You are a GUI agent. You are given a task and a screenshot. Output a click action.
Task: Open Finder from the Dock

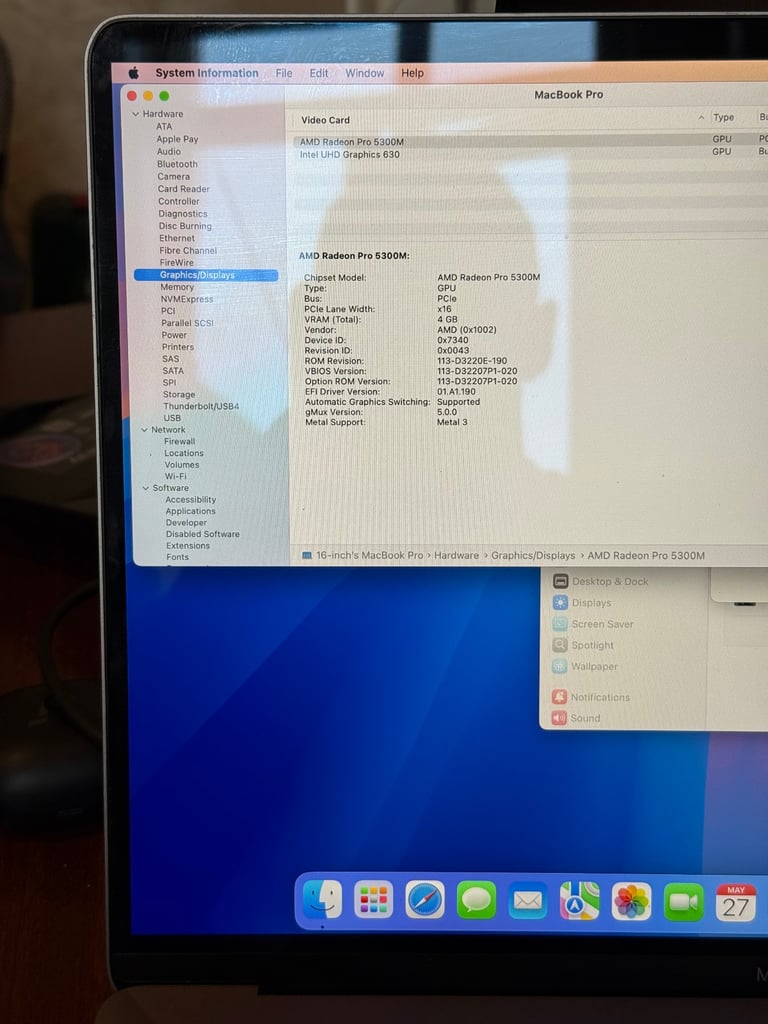point(322,899)
